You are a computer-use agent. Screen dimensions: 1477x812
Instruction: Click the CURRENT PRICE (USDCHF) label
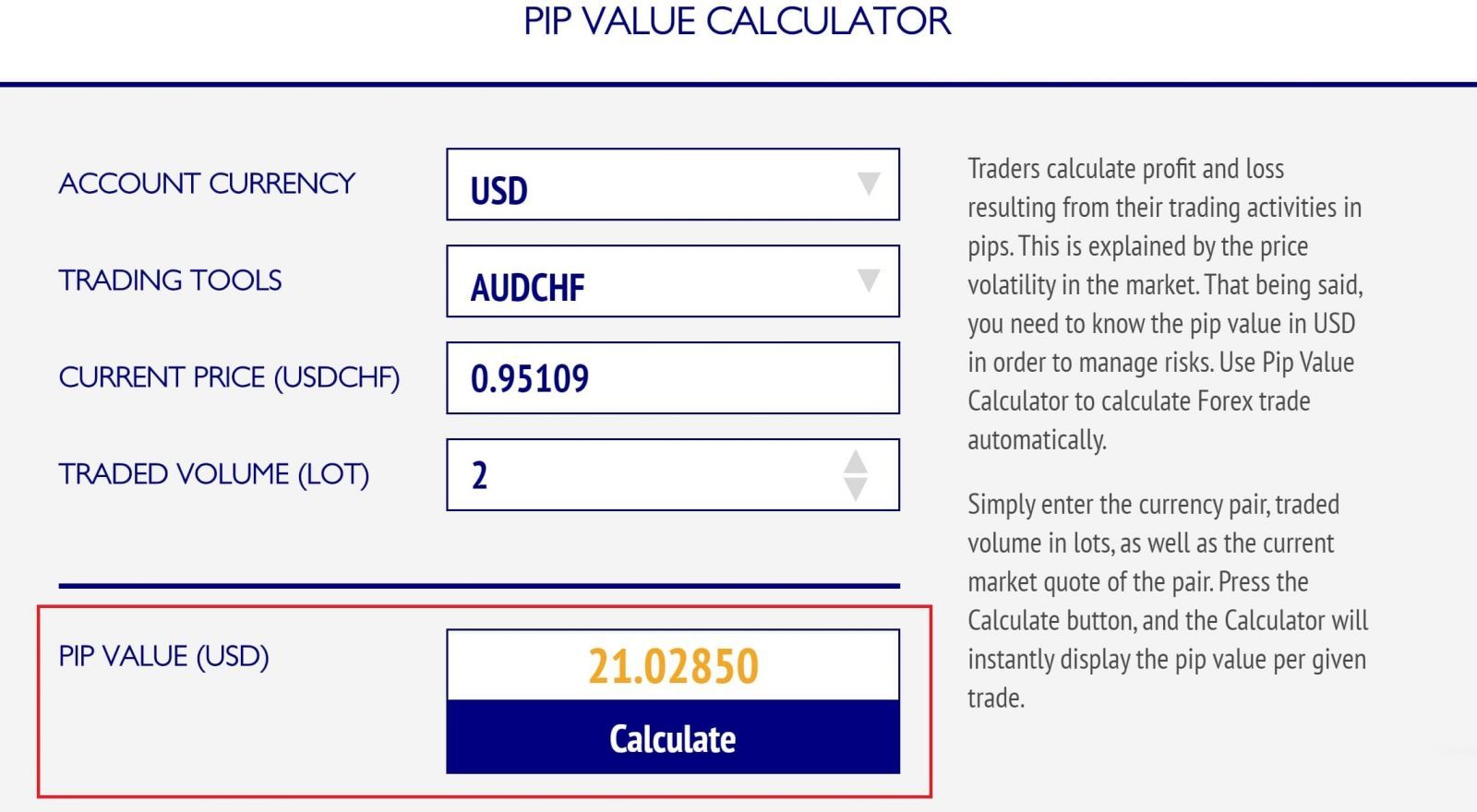click(x=229, y=377)
